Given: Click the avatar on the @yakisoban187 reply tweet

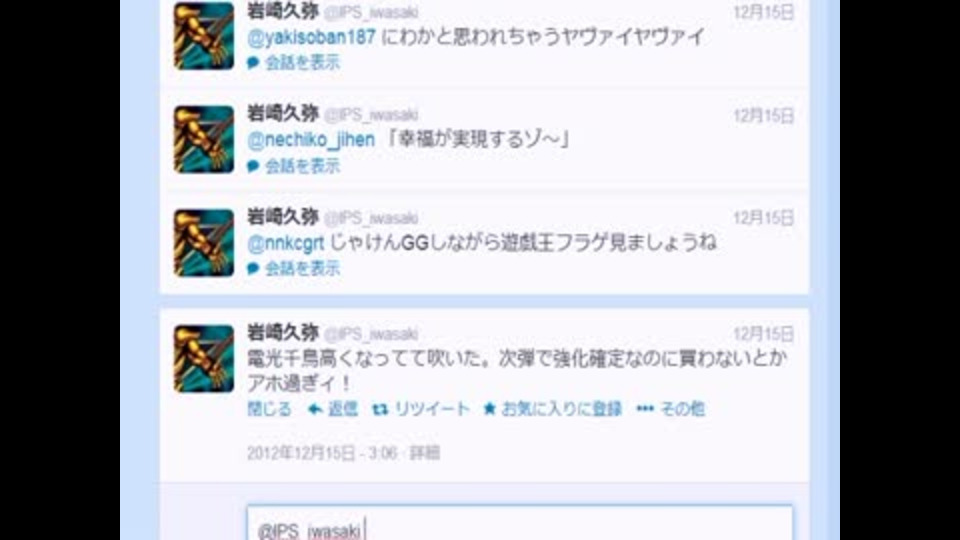Looking at the screenshot, I should [204, 36].
